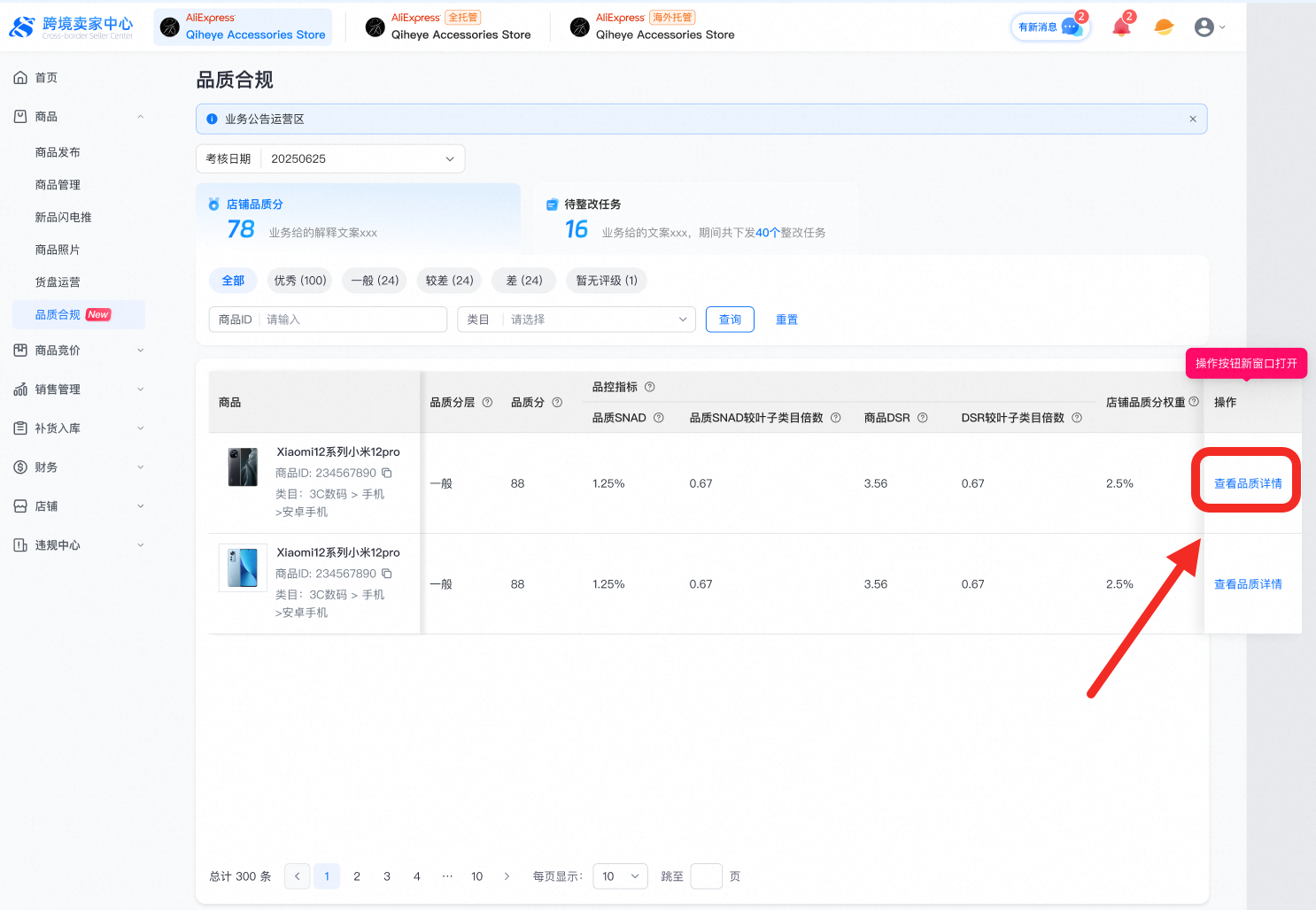Click the red notification bell icon
Screen dimensions: 1316x910
click(1120, 27)
